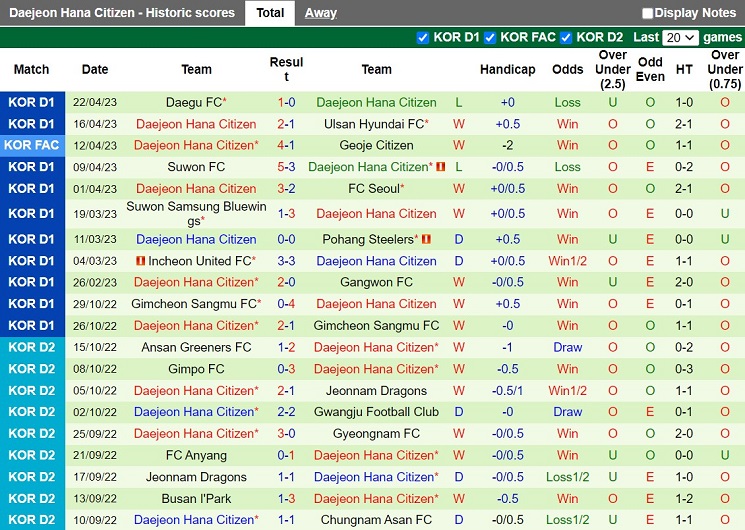Open Suwon Samsung Bluewings team link
The image size is (745, 530).
[x=196, y=213]
